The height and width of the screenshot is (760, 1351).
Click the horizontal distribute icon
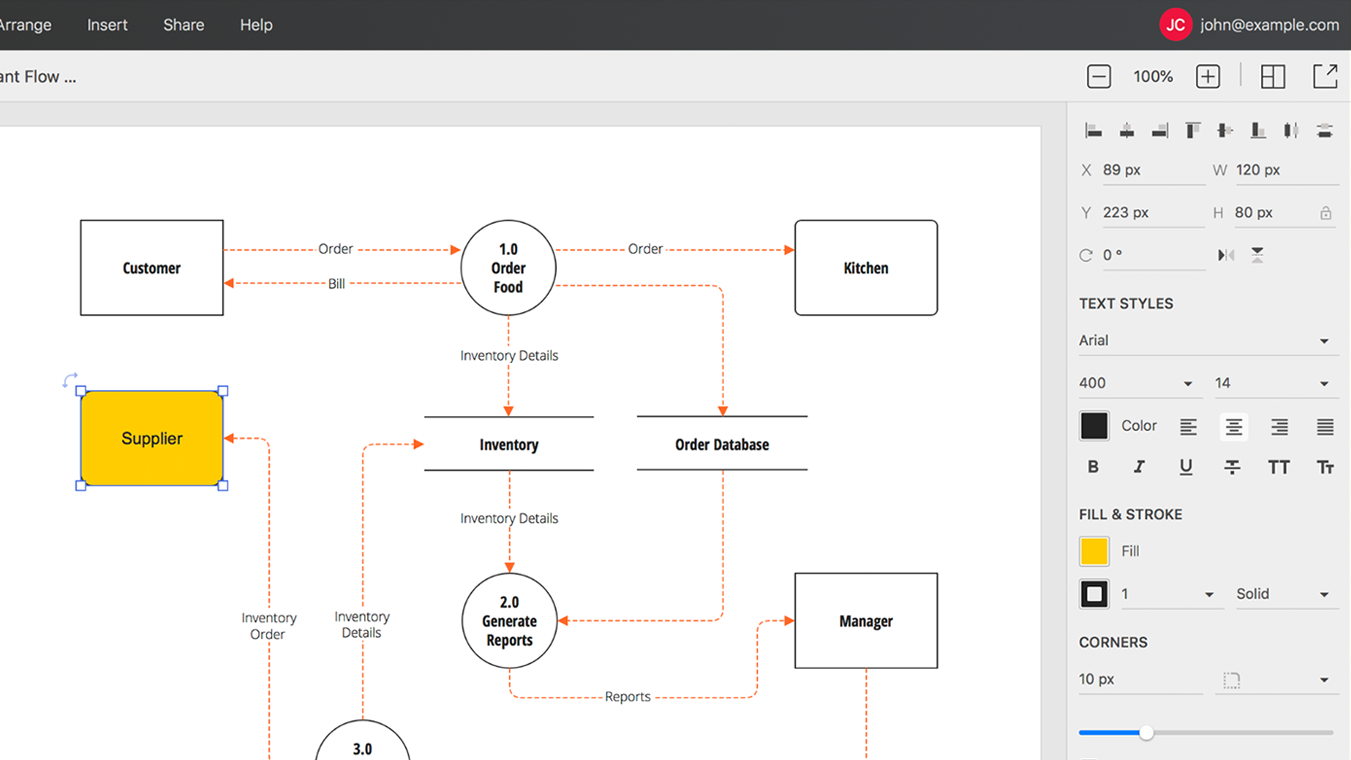(x=1291, y=130)
